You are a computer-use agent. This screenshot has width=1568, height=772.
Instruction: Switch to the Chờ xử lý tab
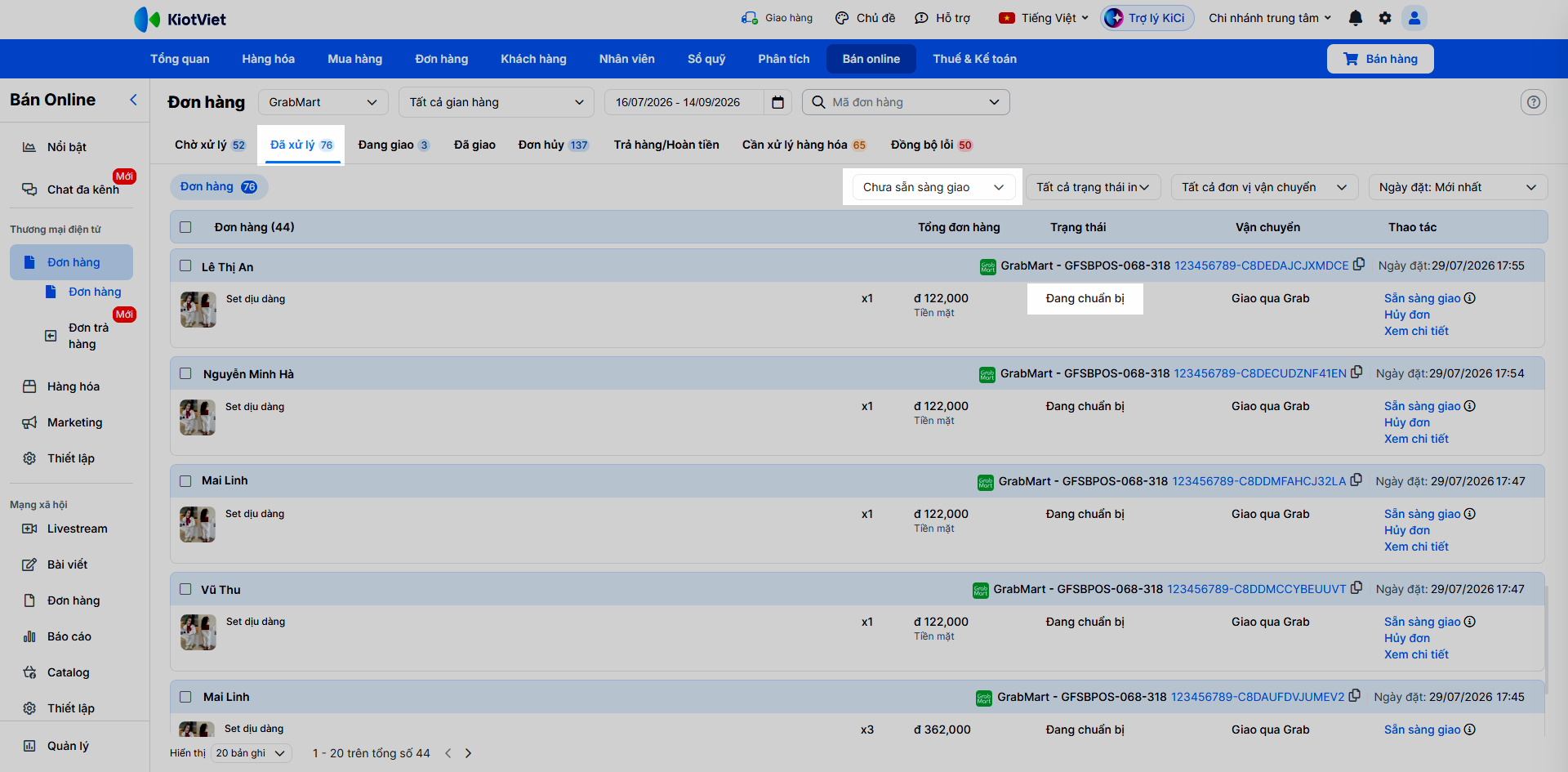[210, 145]
